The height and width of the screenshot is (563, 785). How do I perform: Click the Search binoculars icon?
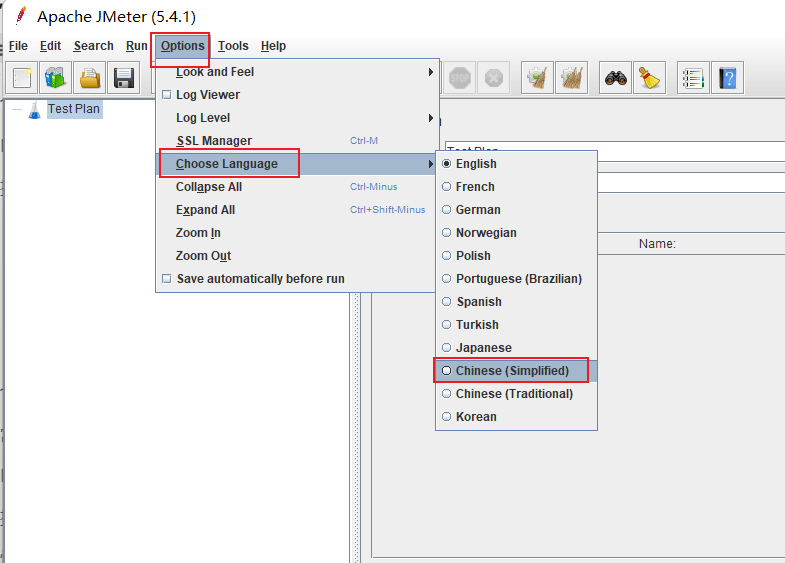coord(615,78)
